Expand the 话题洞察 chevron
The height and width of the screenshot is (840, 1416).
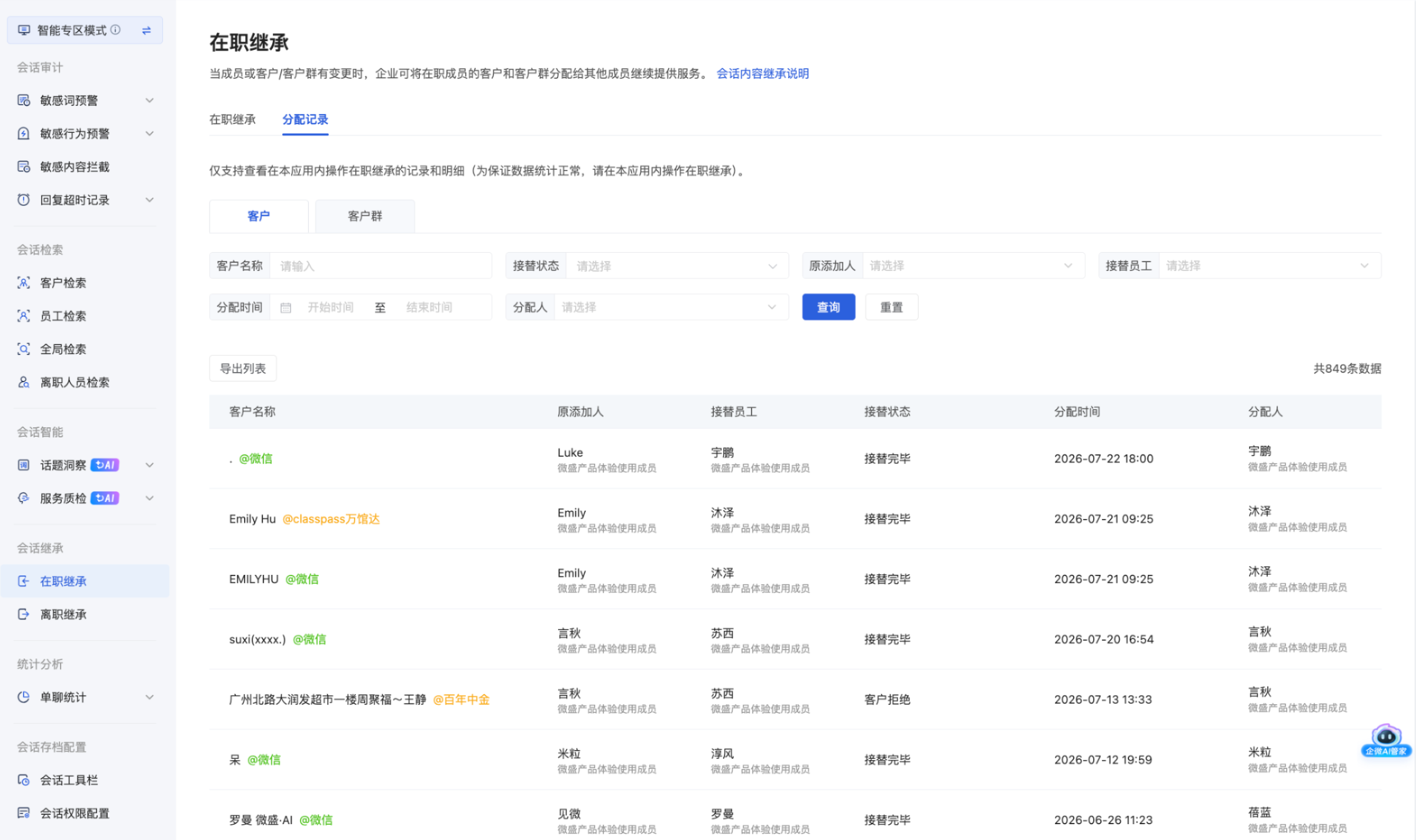[150, 465]
